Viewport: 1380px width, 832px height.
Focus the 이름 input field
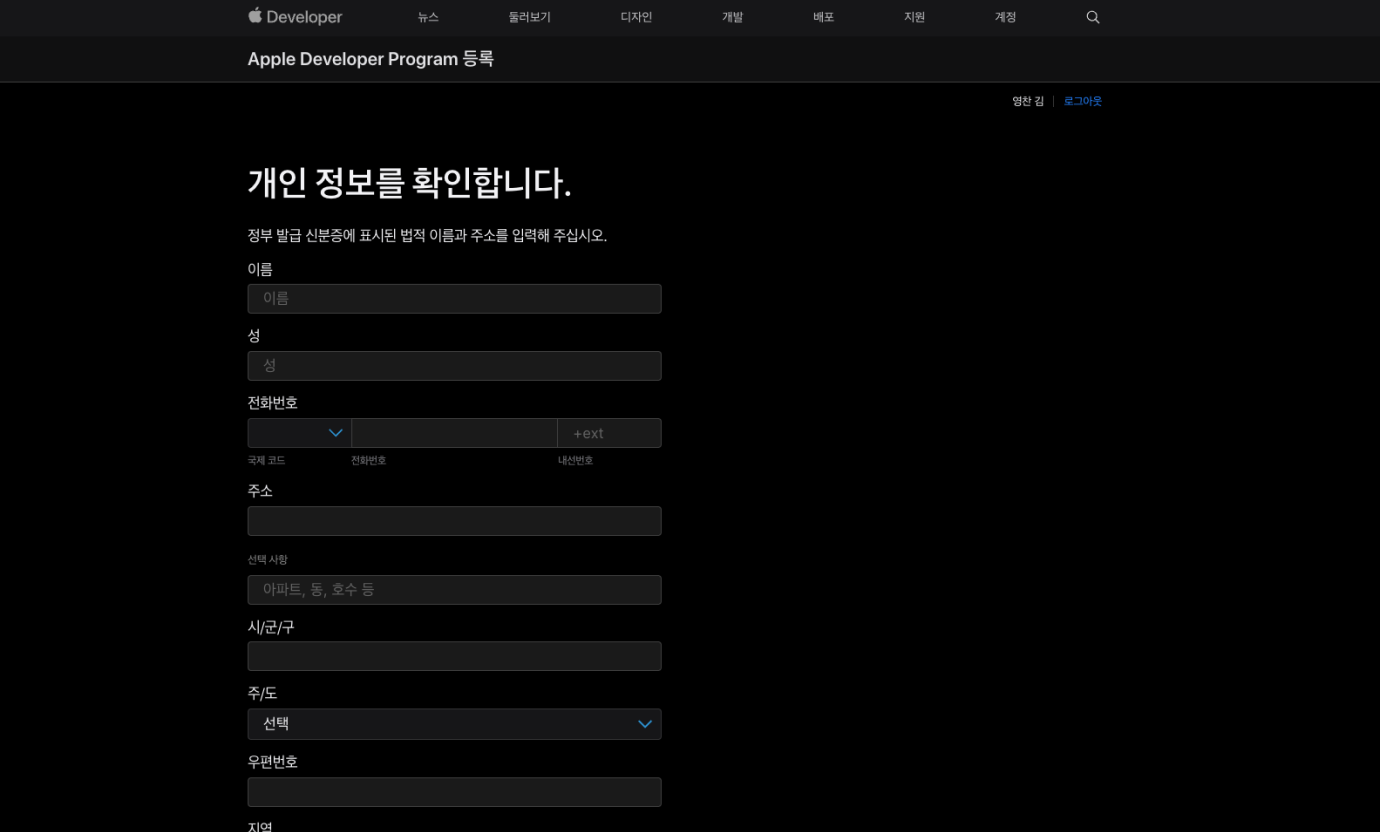(454, 299)
